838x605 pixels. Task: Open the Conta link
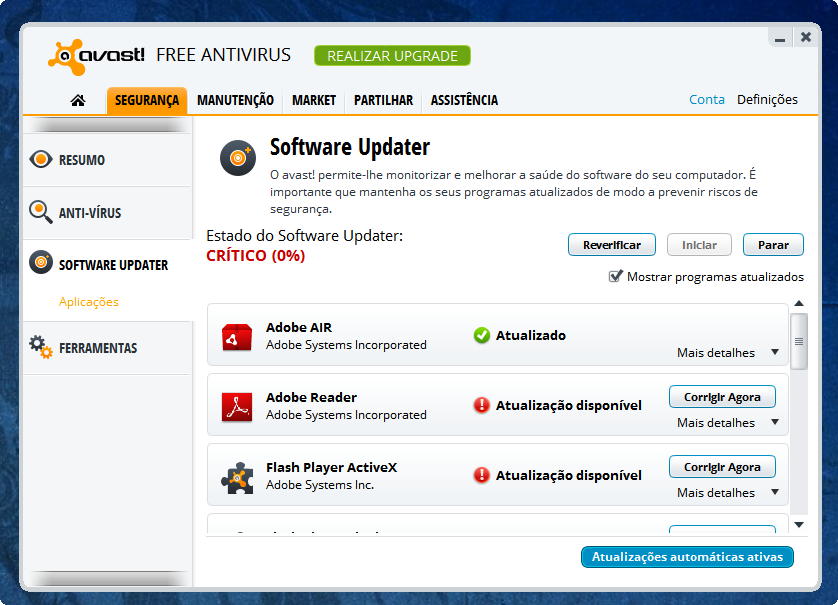click(707, 99)
